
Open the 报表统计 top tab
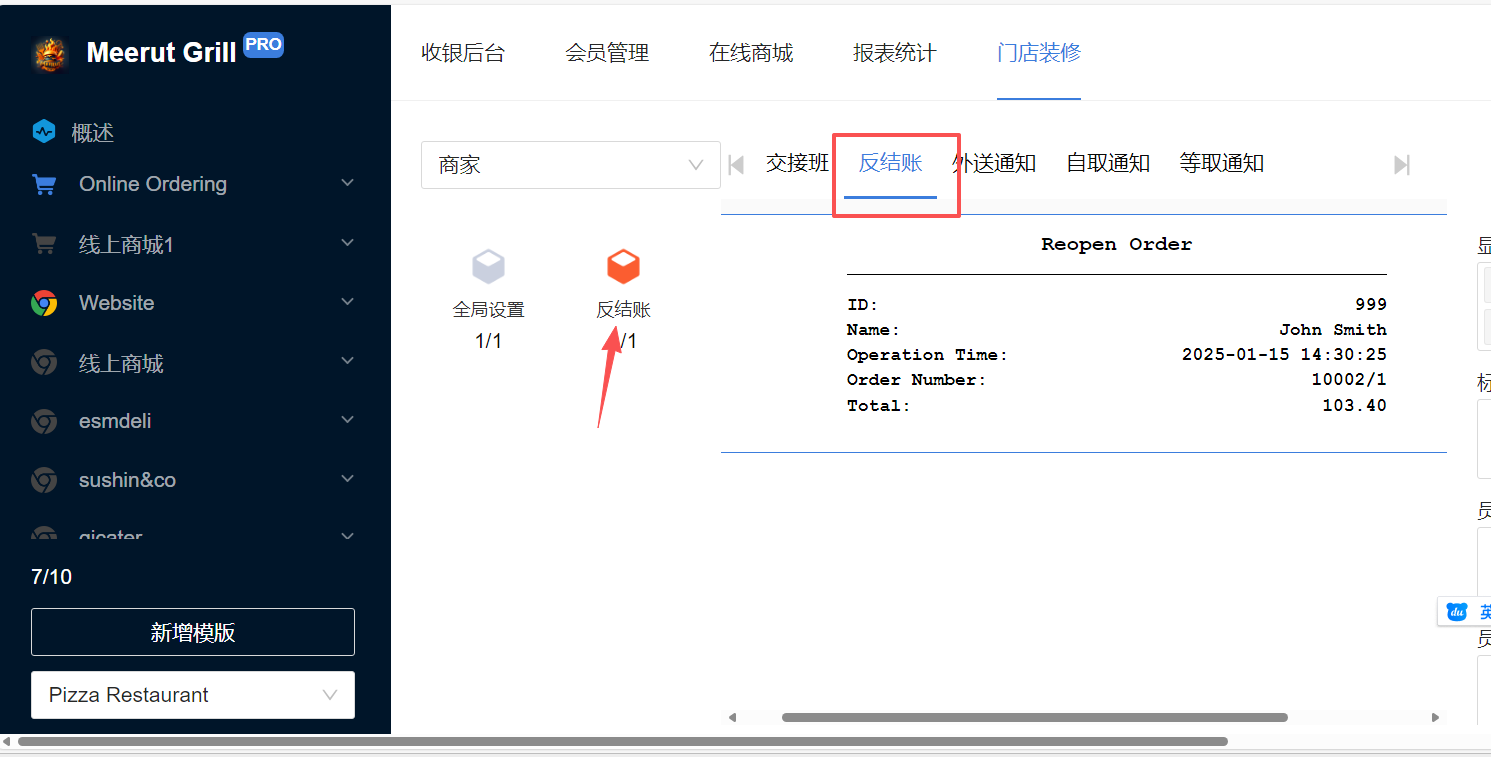click(x=894, y=53)
